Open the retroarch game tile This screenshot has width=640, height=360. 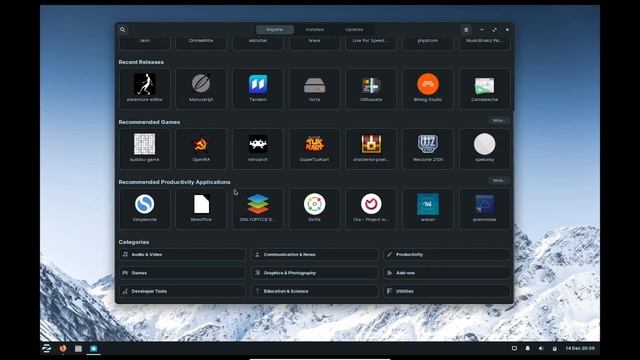[258, 149]
